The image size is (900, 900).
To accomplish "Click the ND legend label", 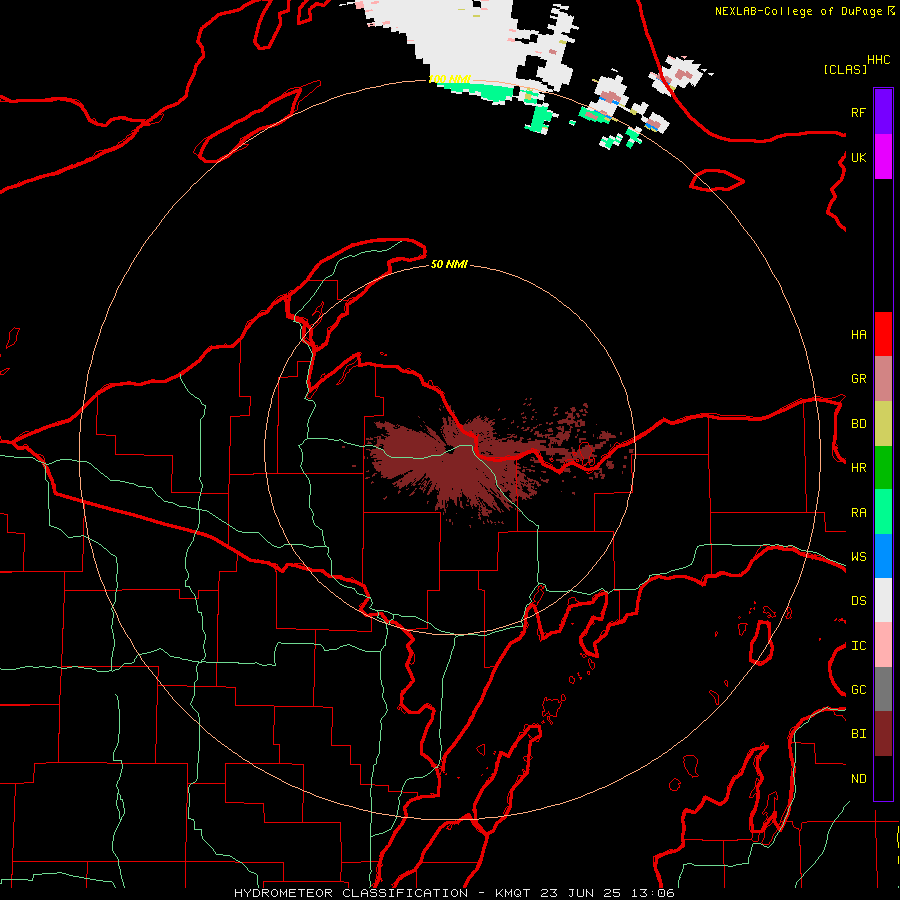I will pos(858,779).
